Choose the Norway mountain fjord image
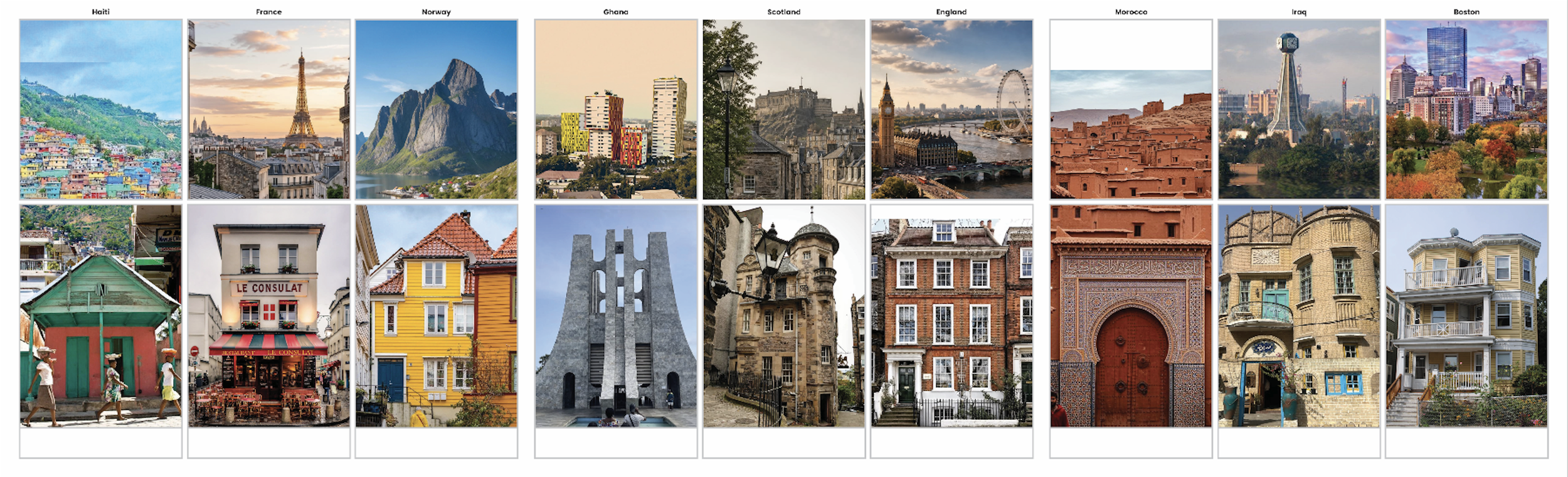Screen dimensions: 1568x477 click(x=437, y=109)
